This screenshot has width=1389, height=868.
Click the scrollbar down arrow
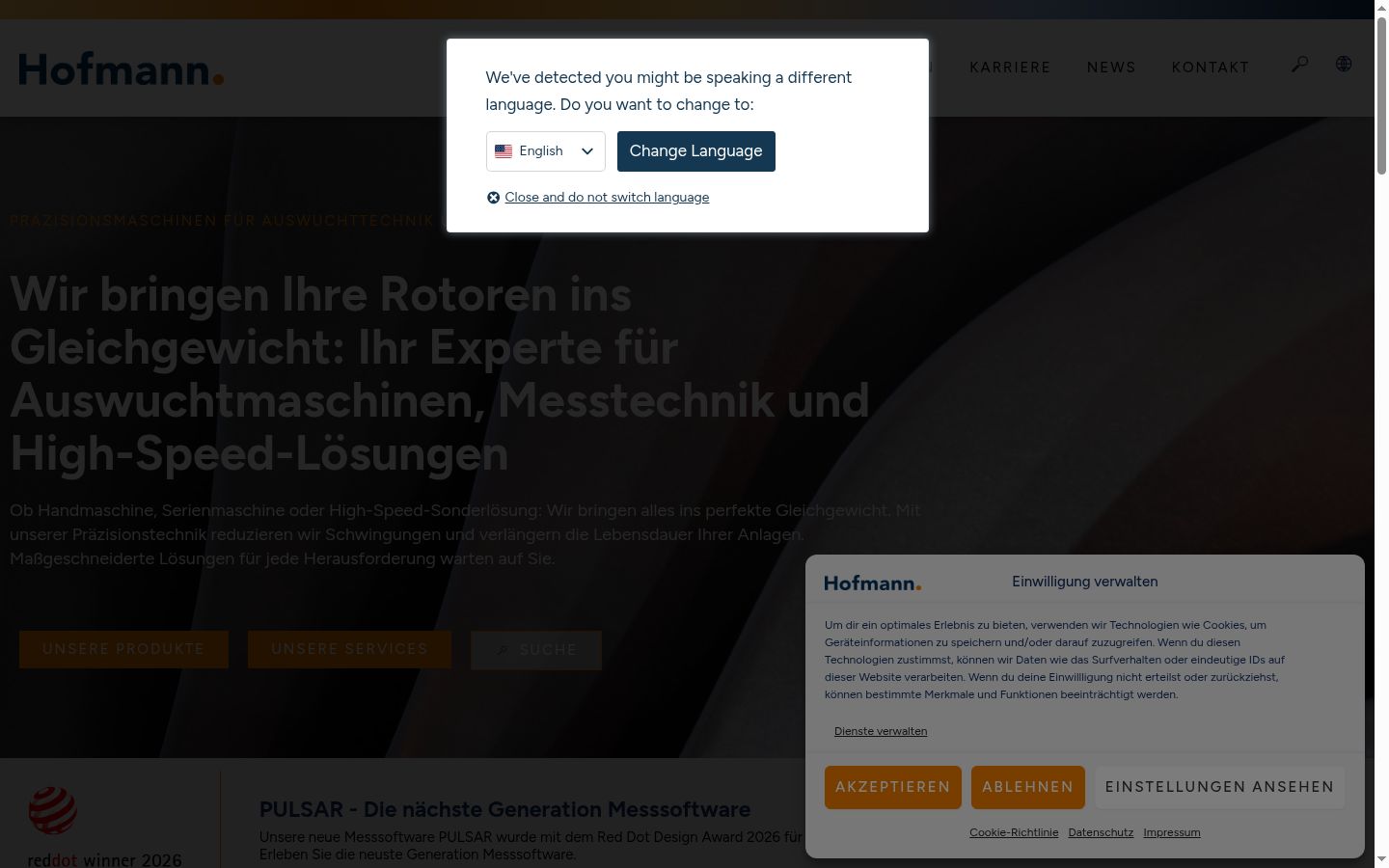[1381, 859]
